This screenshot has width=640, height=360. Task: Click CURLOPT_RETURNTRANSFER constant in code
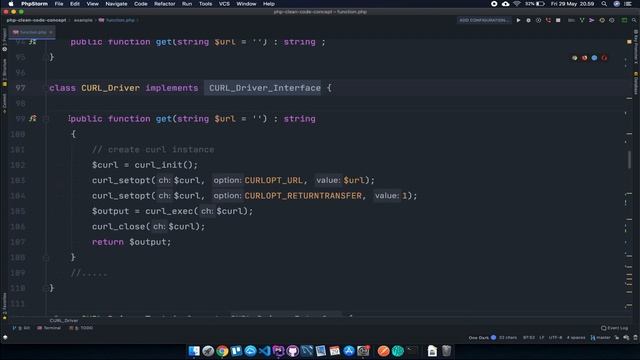303,196
